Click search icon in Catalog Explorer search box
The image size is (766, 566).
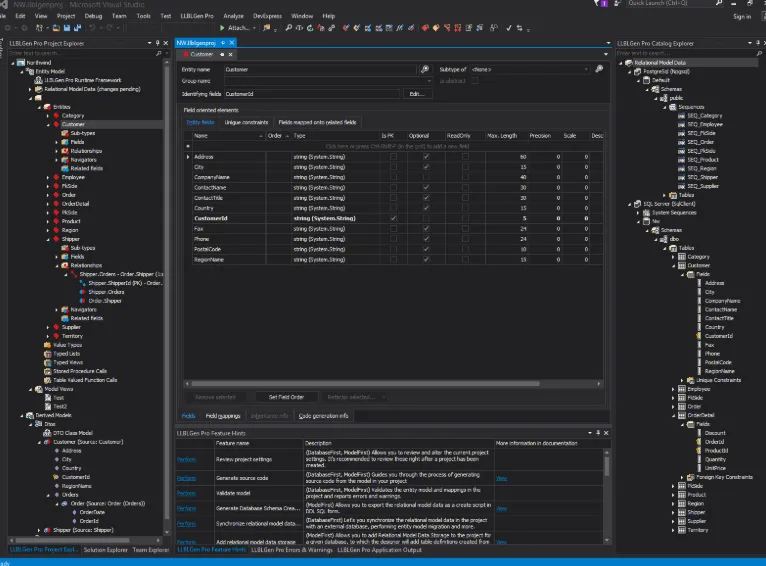pyautogui.click(x=759, y=53)
